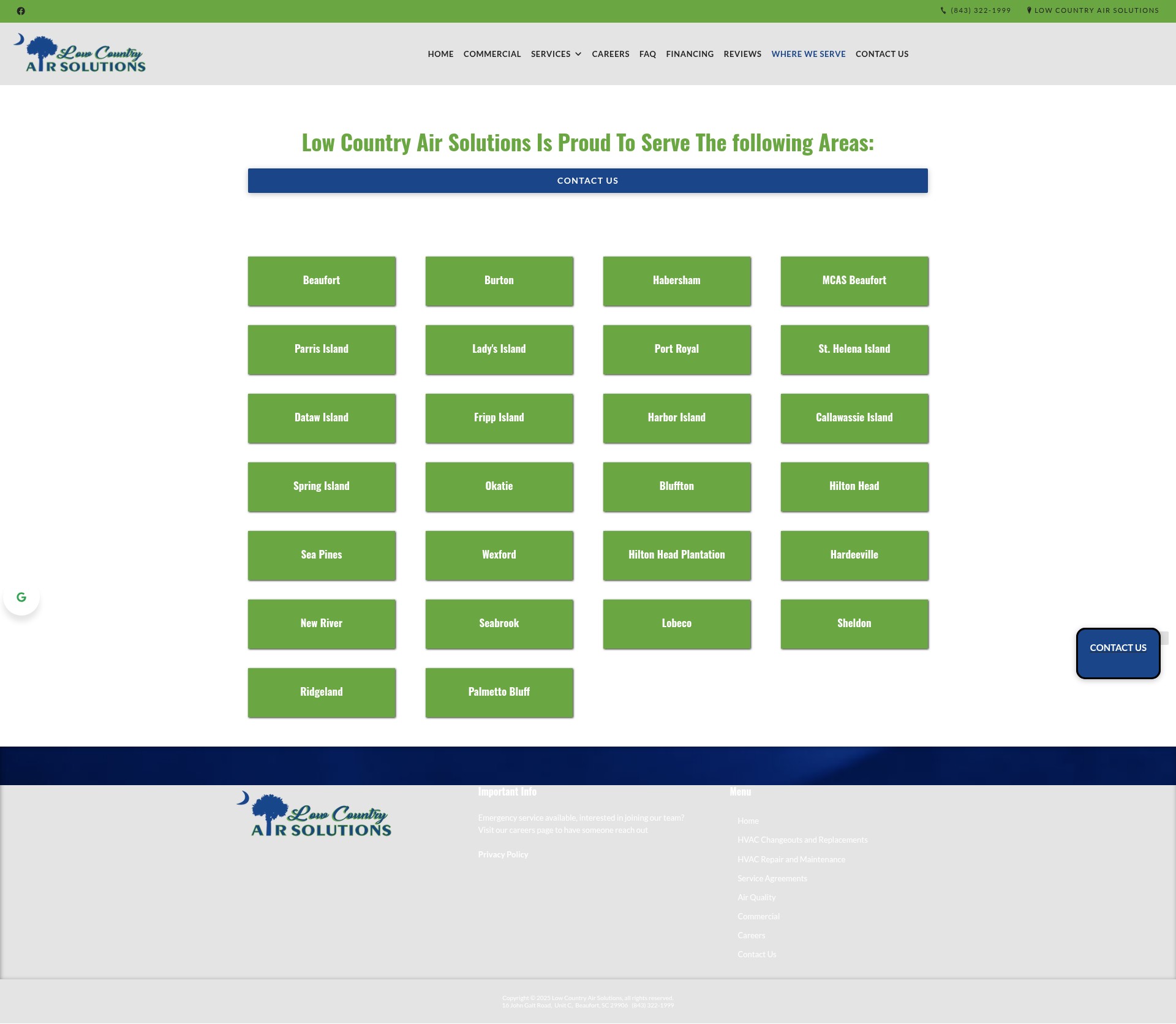The image size is (1176, 1024).
Task: Click the Lady's Island button
Action: point(499,350)
